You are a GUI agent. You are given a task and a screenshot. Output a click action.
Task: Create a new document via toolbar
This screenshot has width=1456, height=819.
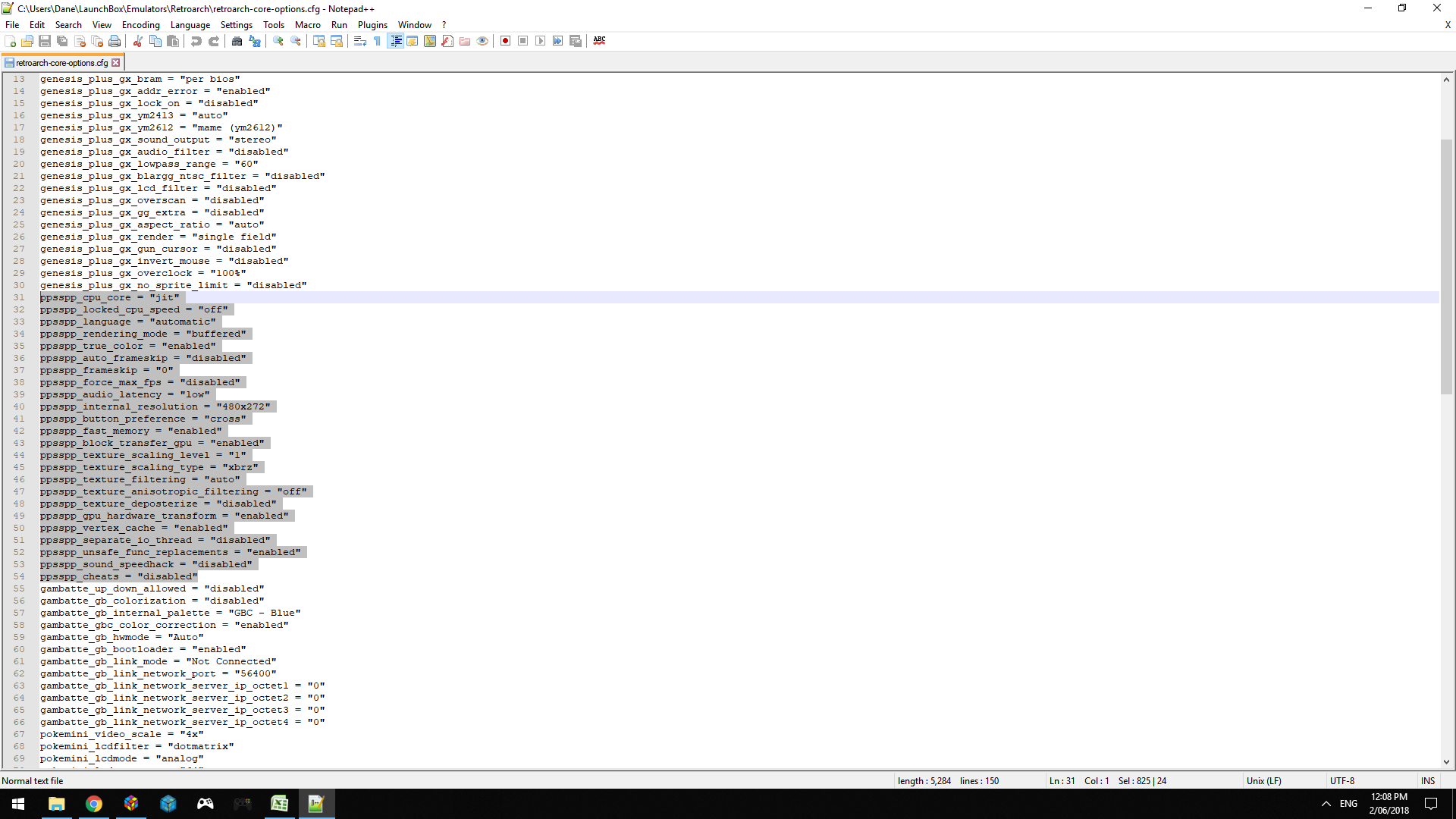10,41
